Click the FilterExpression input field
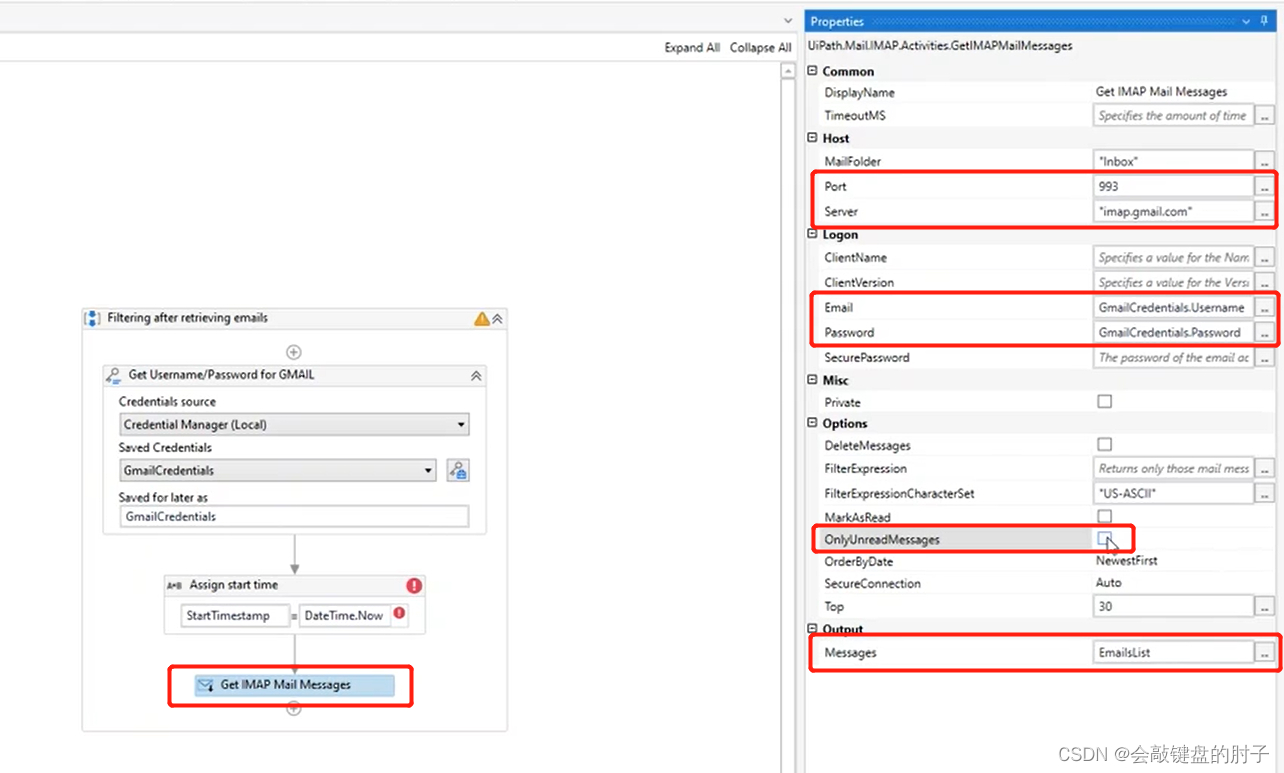The width and height of the screenshot is (1284, 773). 1173,468
